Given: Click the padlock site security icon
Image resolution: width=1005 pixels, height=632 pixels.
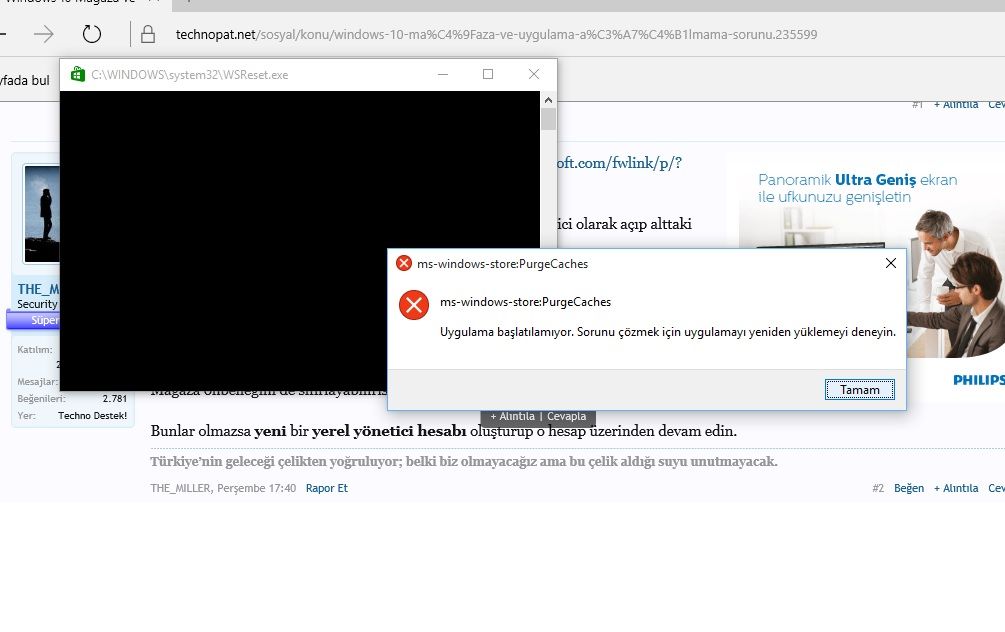Looking at the screenshot, I should 147,34.
